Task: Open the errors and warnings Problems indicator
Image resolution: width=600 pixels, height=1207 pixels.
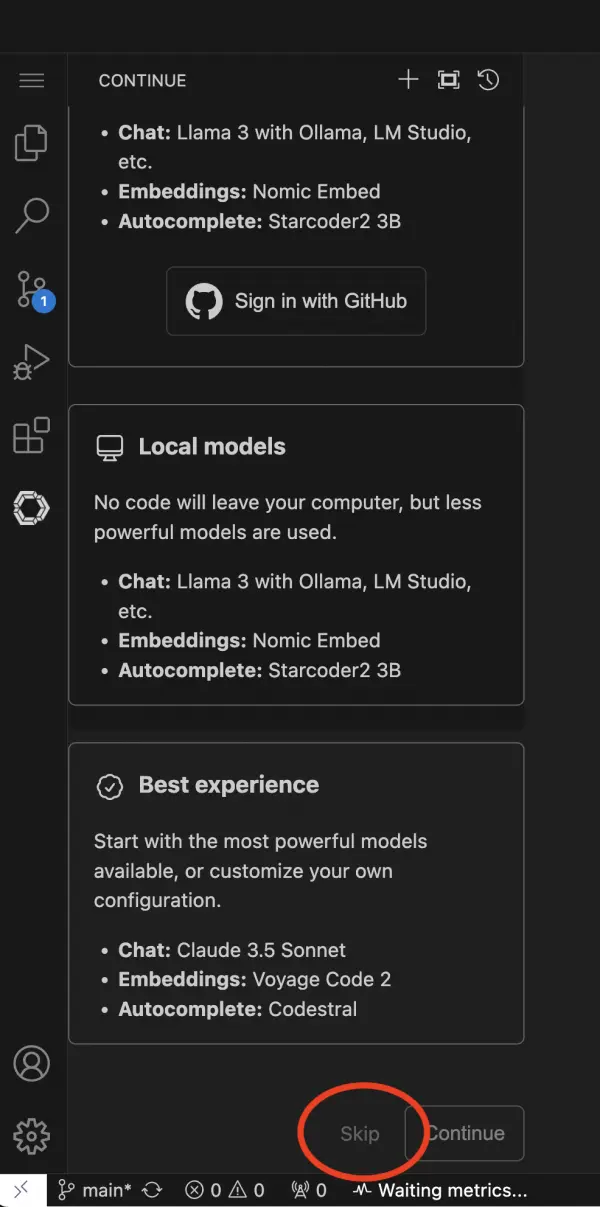Action: point(225,1190)
